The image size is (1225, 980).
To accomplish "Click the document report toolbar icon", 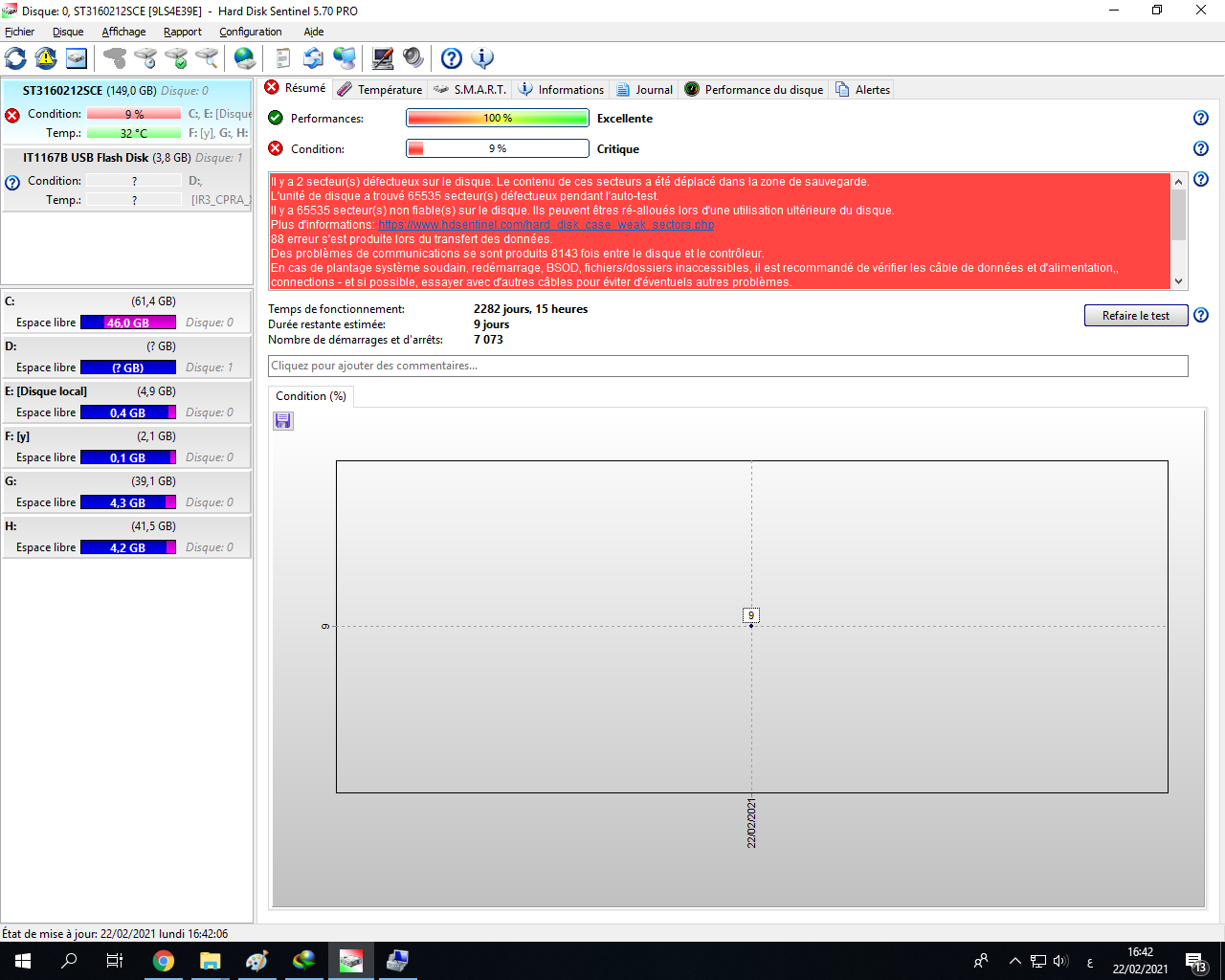I will tap(283, 58).
